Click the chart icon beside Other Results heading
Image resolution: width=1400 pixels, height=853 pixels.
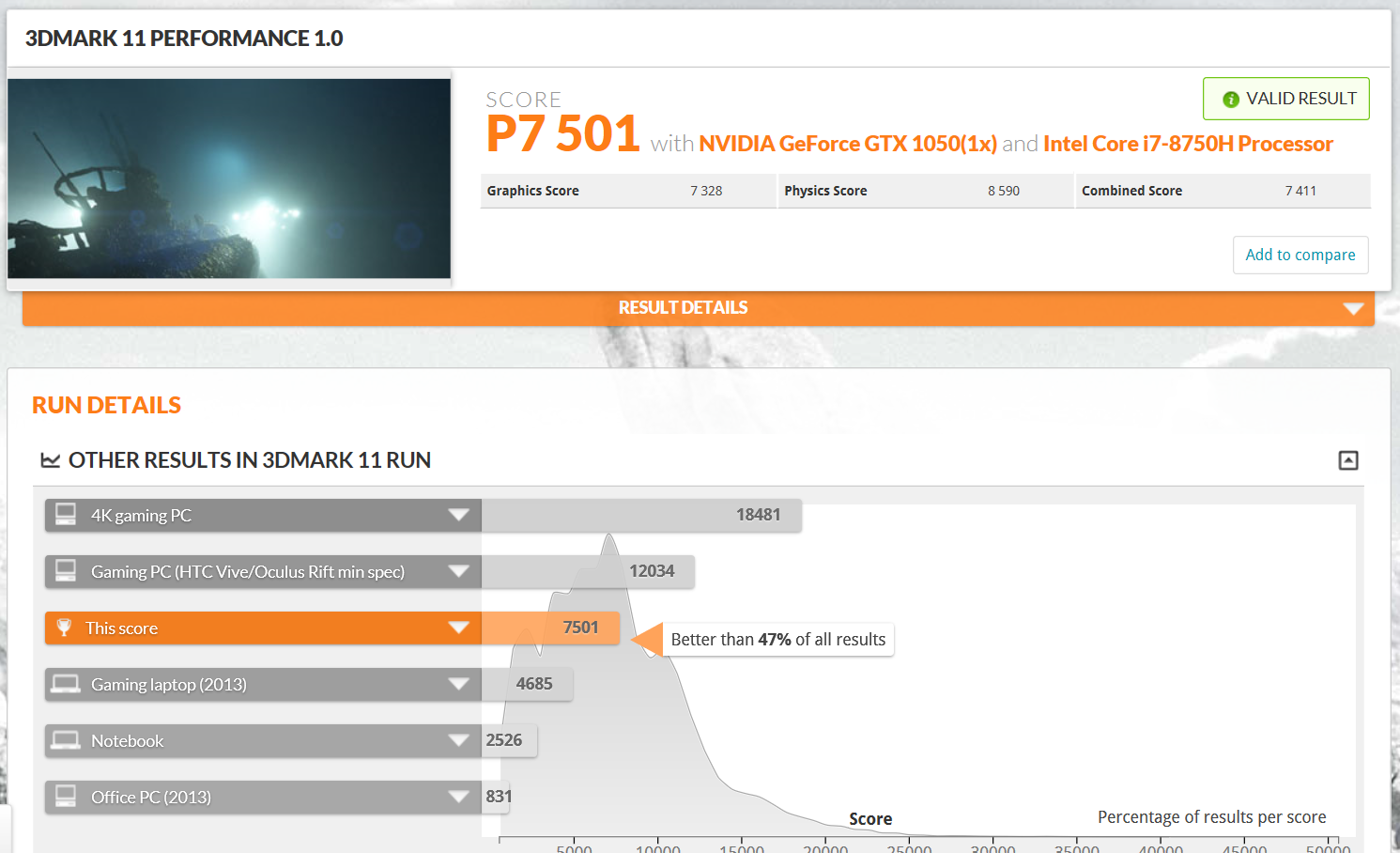click(51, 460)
